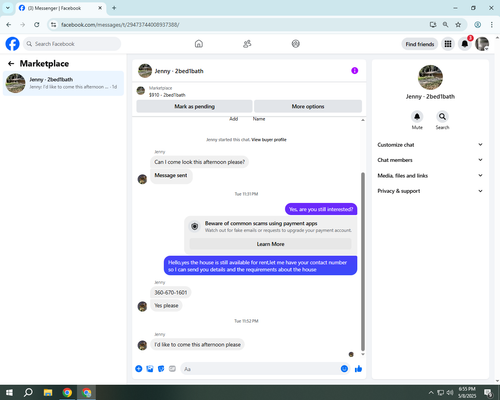The image size is (500, 400).
Task: Mute the Jenny conversation
Action: [417, 117]
